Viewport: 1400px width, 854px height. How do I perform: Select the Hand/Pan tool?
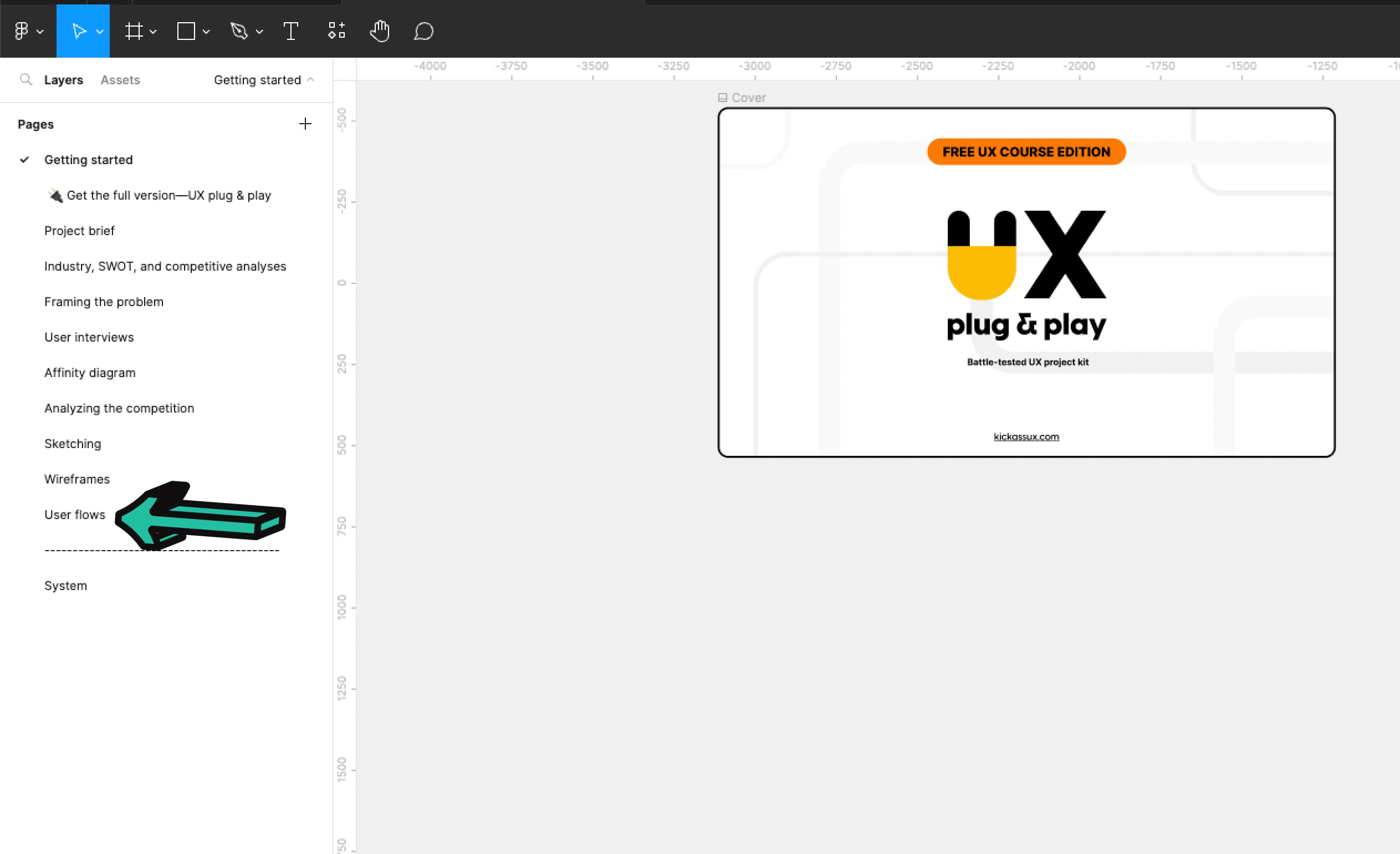(x=380, y=31)
